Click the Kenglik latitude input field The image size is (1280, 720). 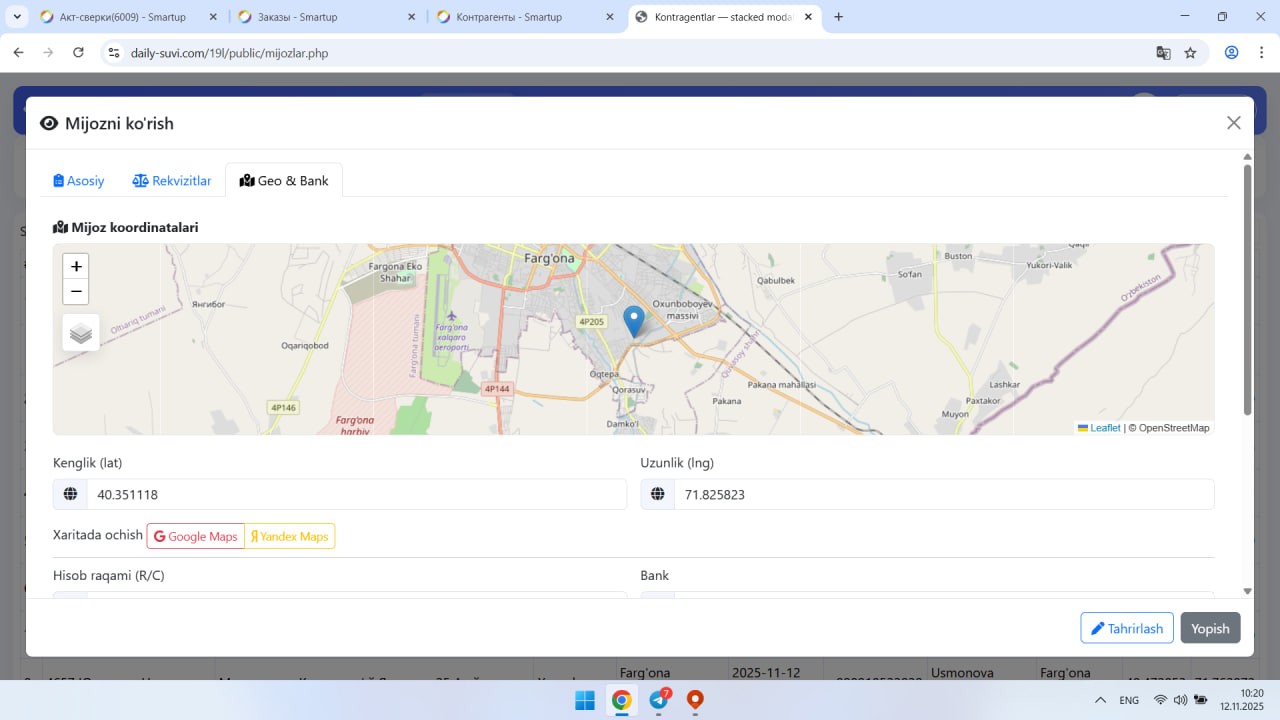click(356, 494)
